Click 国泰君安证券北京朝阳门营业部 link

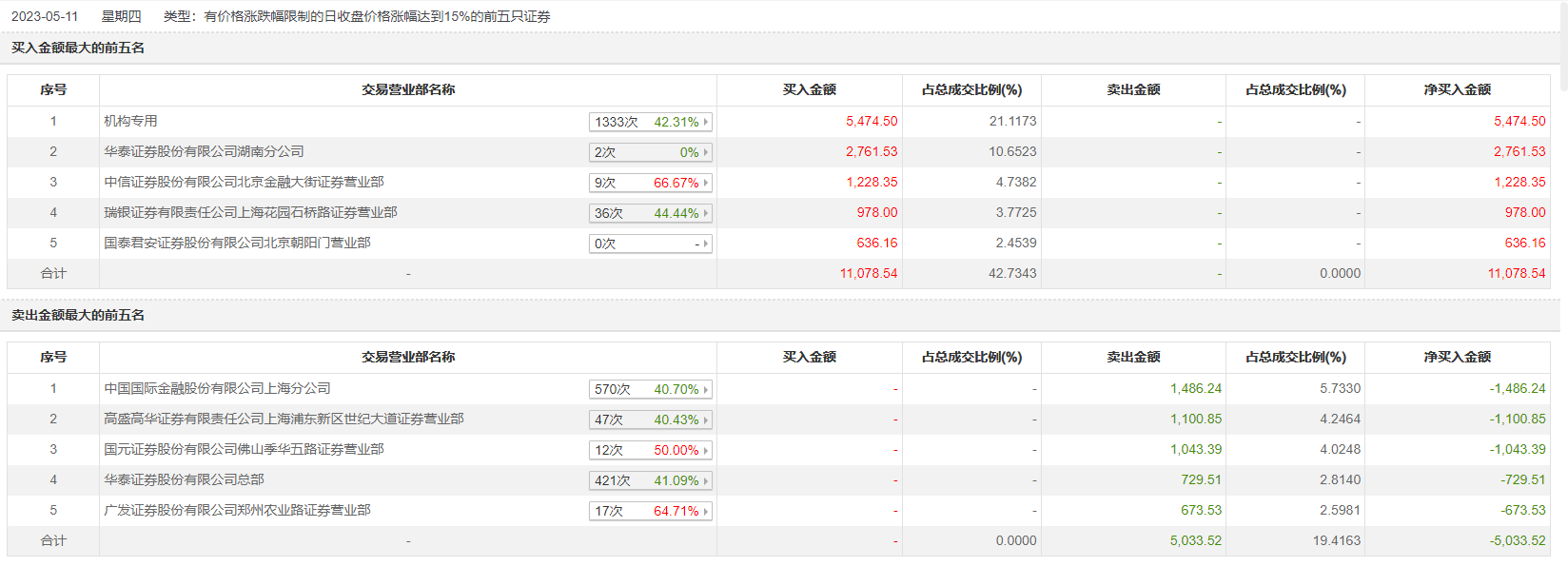pyautogui.click(x=237, y=244)
